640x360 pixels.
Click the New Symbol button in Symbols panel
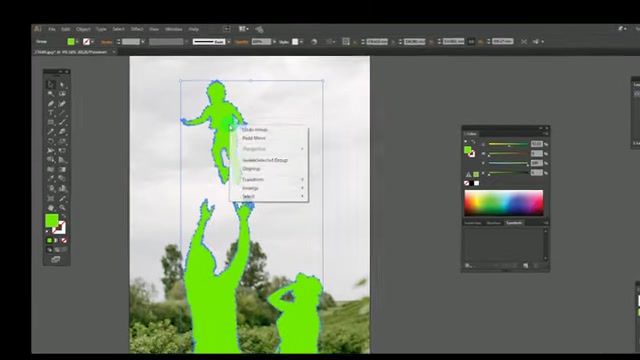tap(525, 265)
